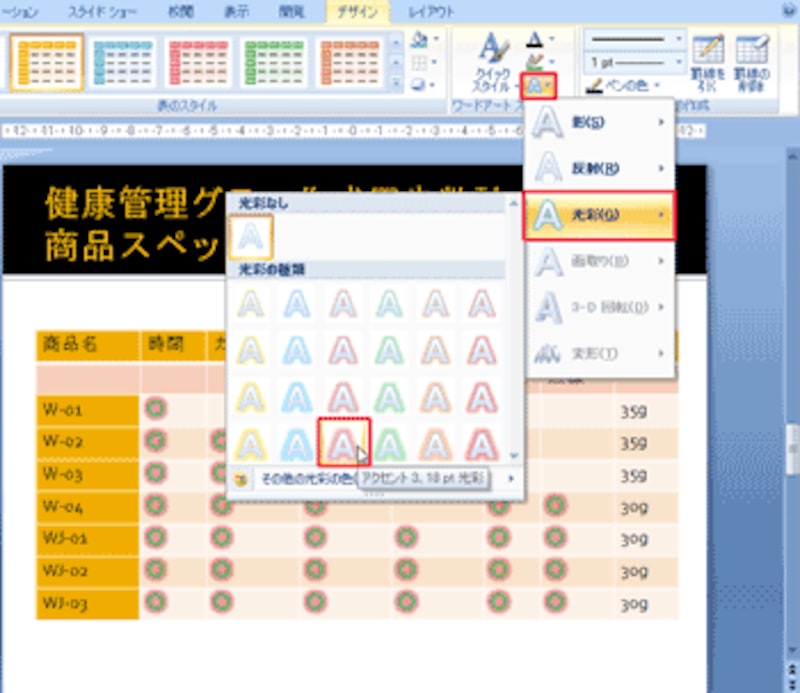Image resolution: width=800 pixels, height=693 pixels.
Task: Switch to the レイアウト ribbon tab
Action: 431,12
